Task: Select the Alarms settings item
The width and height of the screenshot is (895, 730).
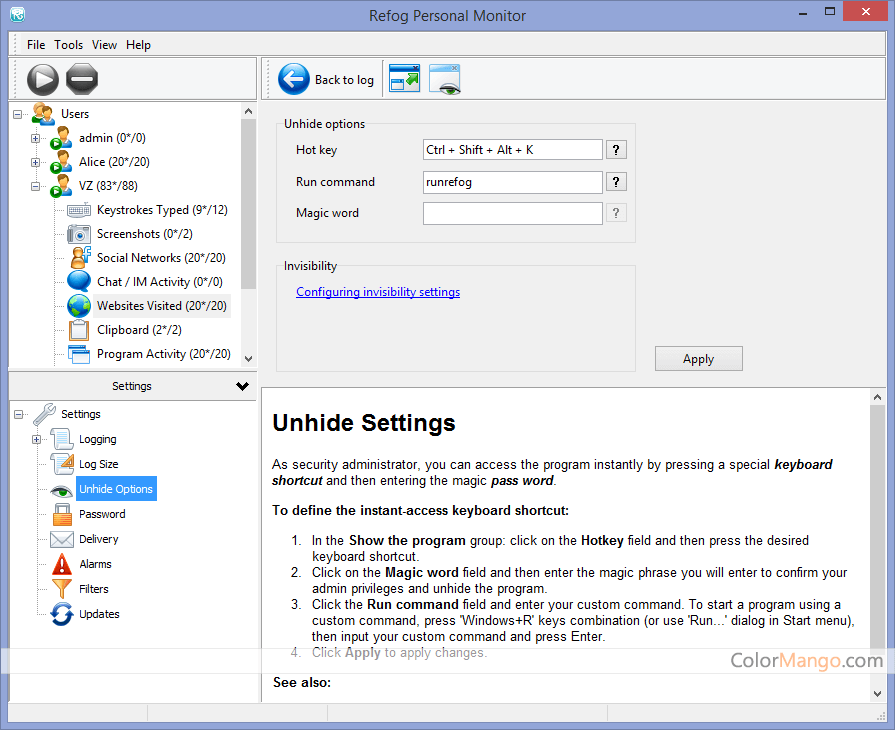Action: 95,564
